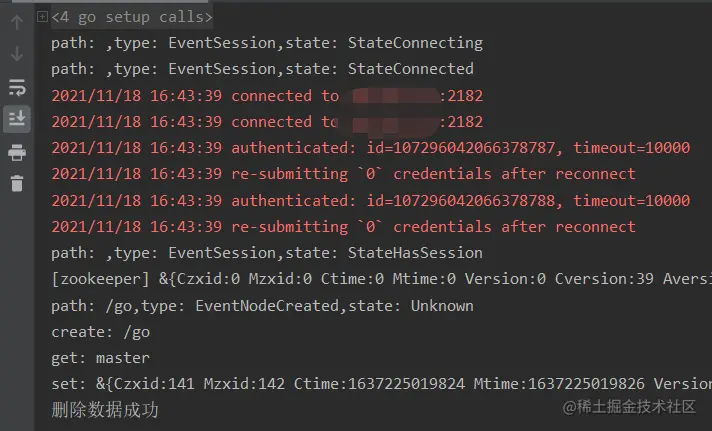Click the StateConnecting console line
The height and width of the screenshot is (431, 712).
(267, 43)
